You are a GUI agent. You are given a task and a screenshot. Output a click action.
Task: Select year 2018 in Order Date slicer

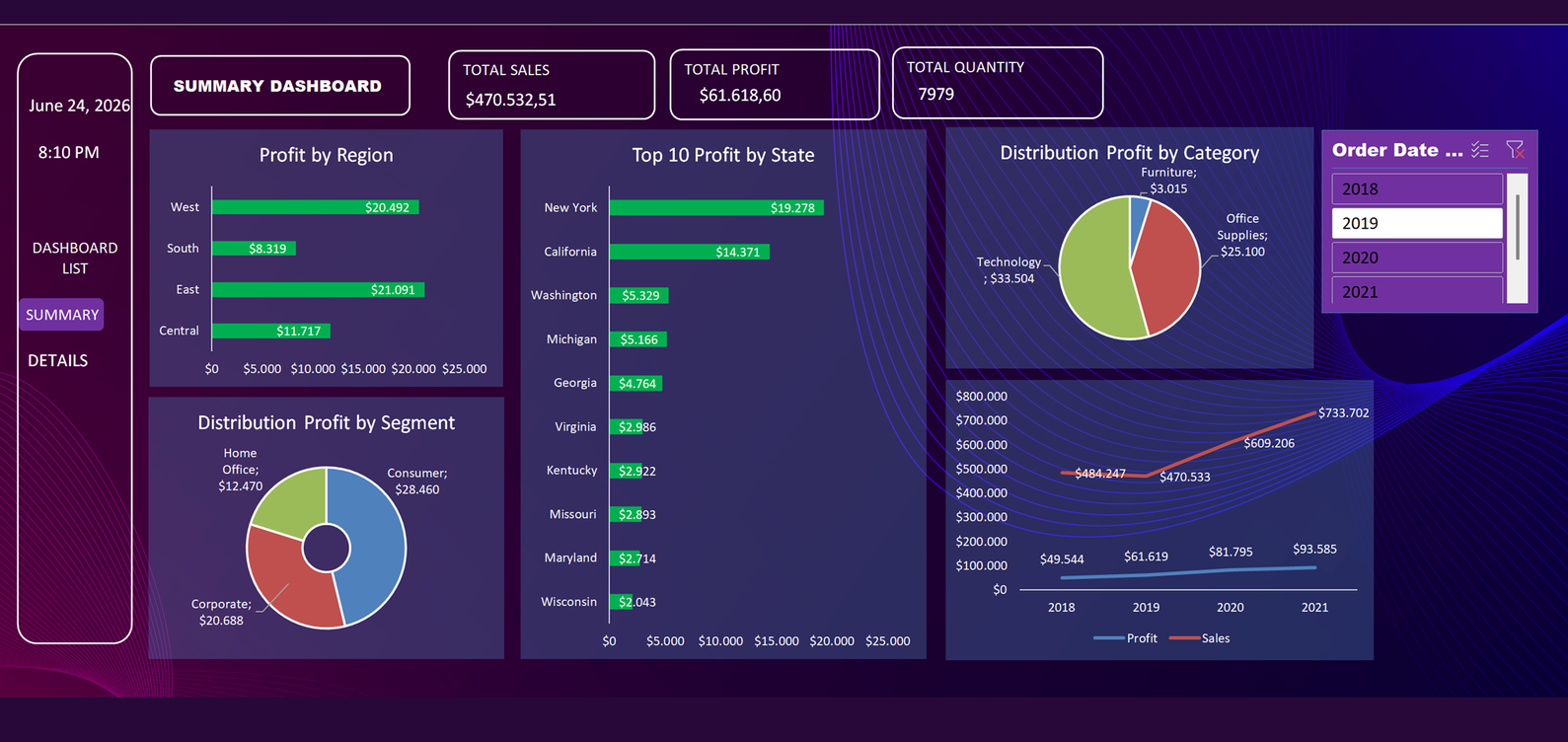[x=1417, y=188]
